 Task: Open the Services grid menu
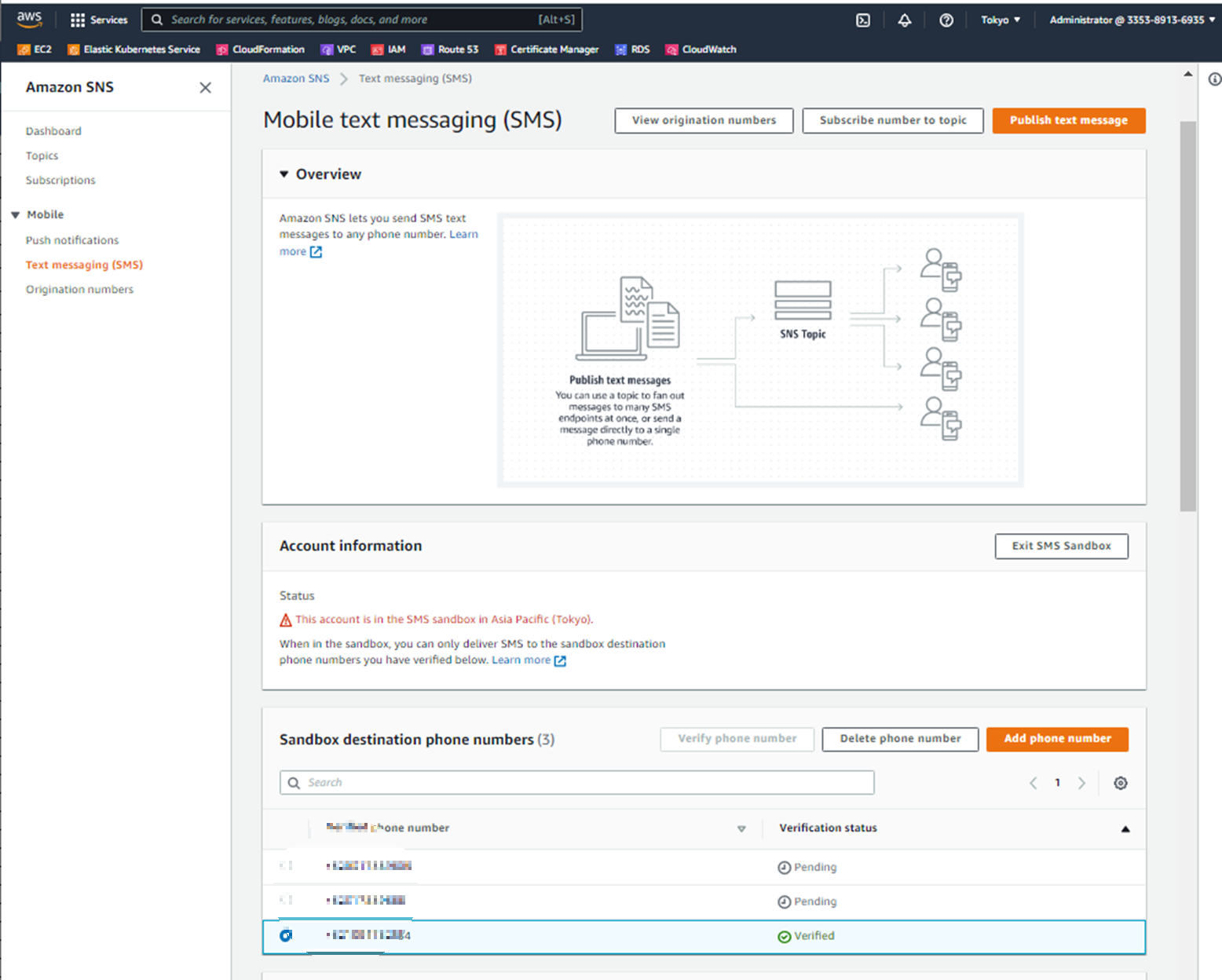(98, 20)
